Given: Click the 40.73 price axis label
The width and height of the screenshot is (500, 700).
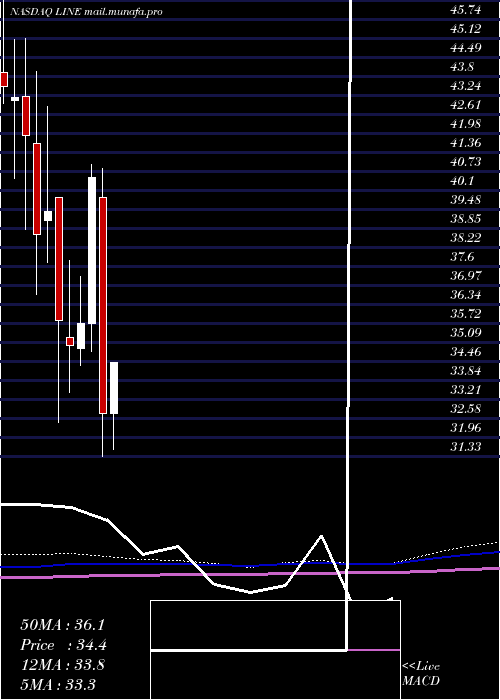Looking at the screenshot, I should pos(466,162).
